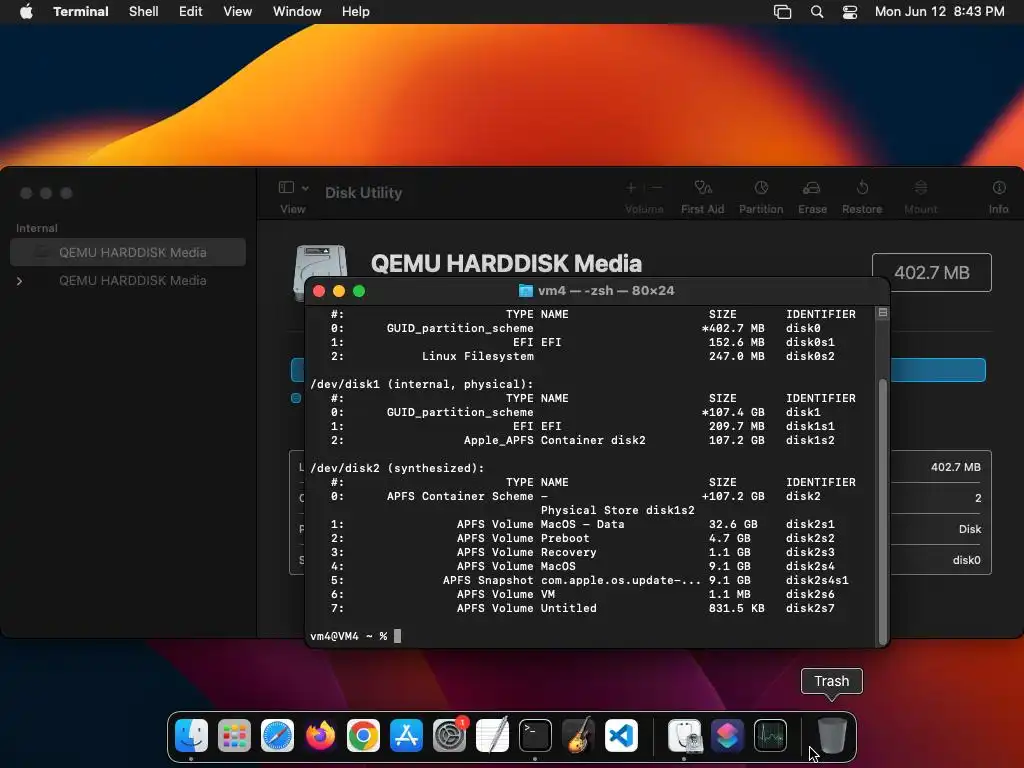This screenshot has width=1024, height=768.
Task: Open the View menu in menu bar
Action: pos(238,12)
